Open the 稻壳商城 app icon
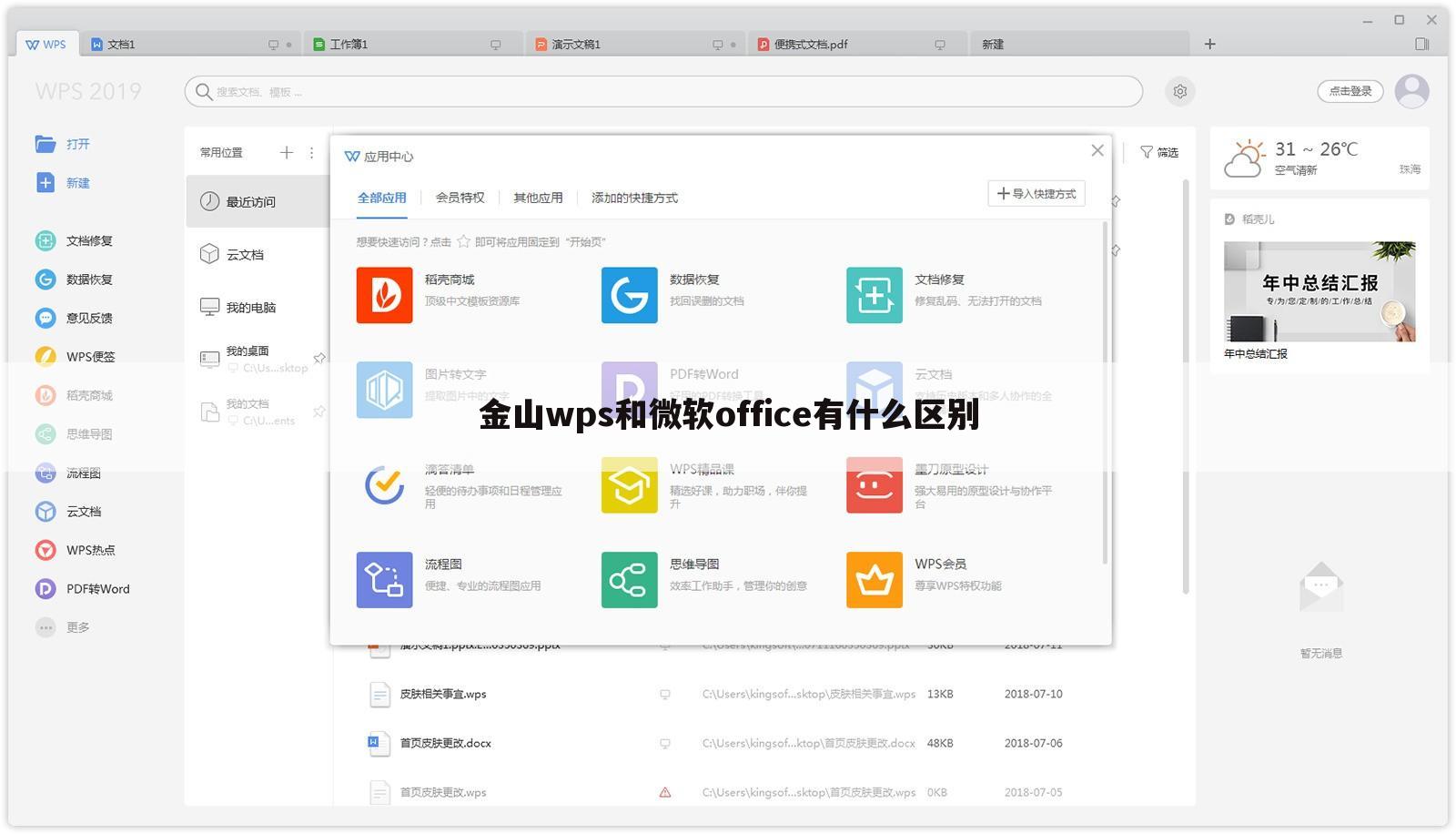 384,295
